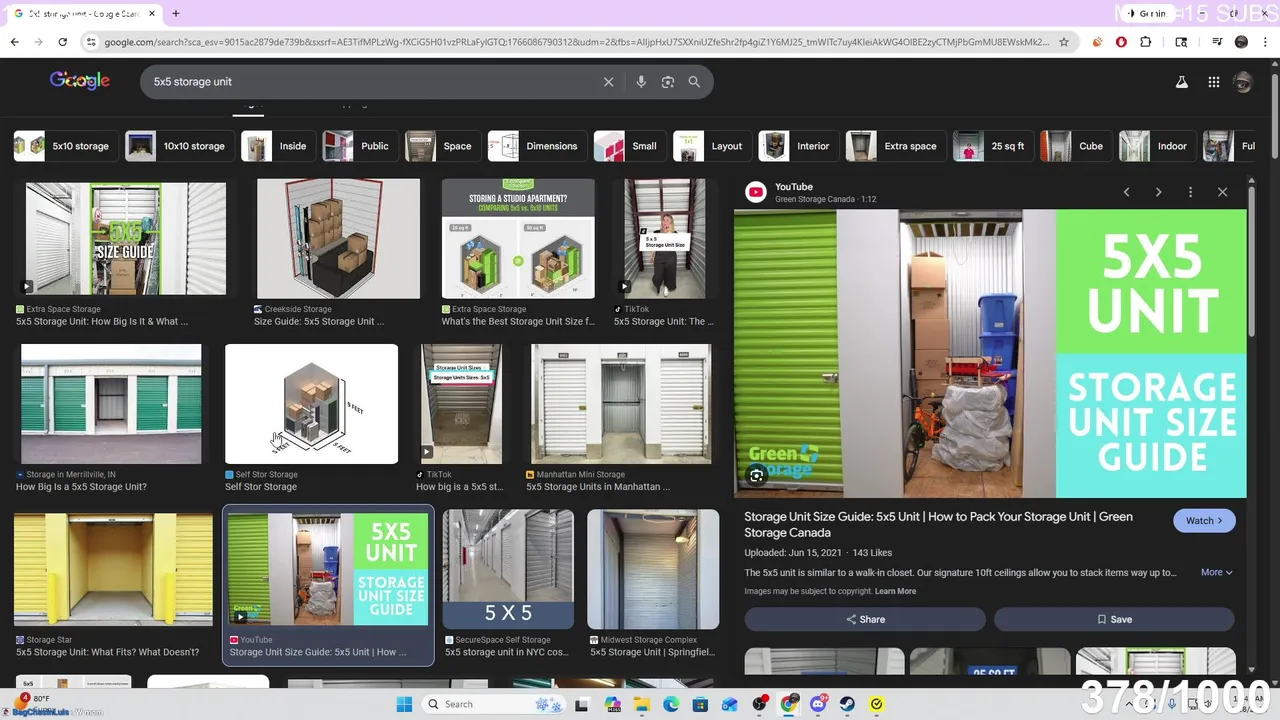Go back with browser back arrow
1280x720 pixels.
[x=14, y=42]
